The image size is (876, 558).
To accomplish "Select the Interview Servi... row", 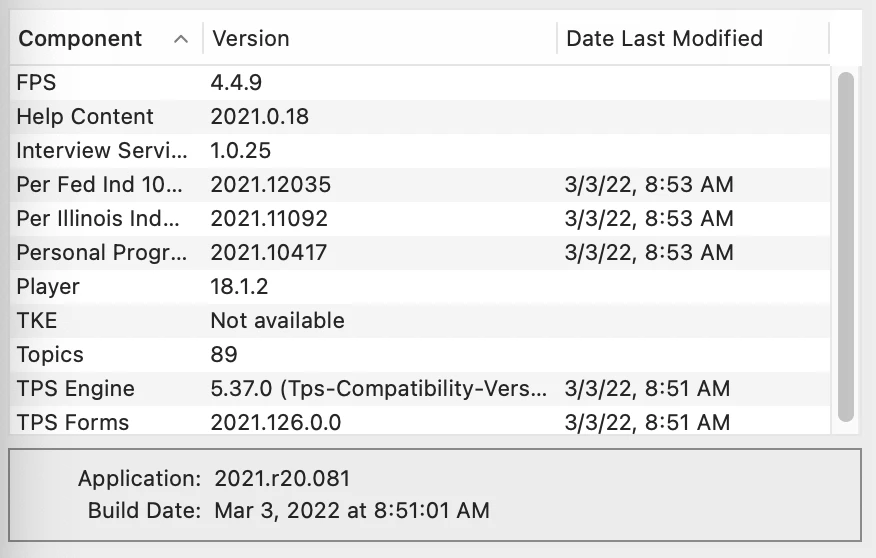I will (x=420, y=151).
